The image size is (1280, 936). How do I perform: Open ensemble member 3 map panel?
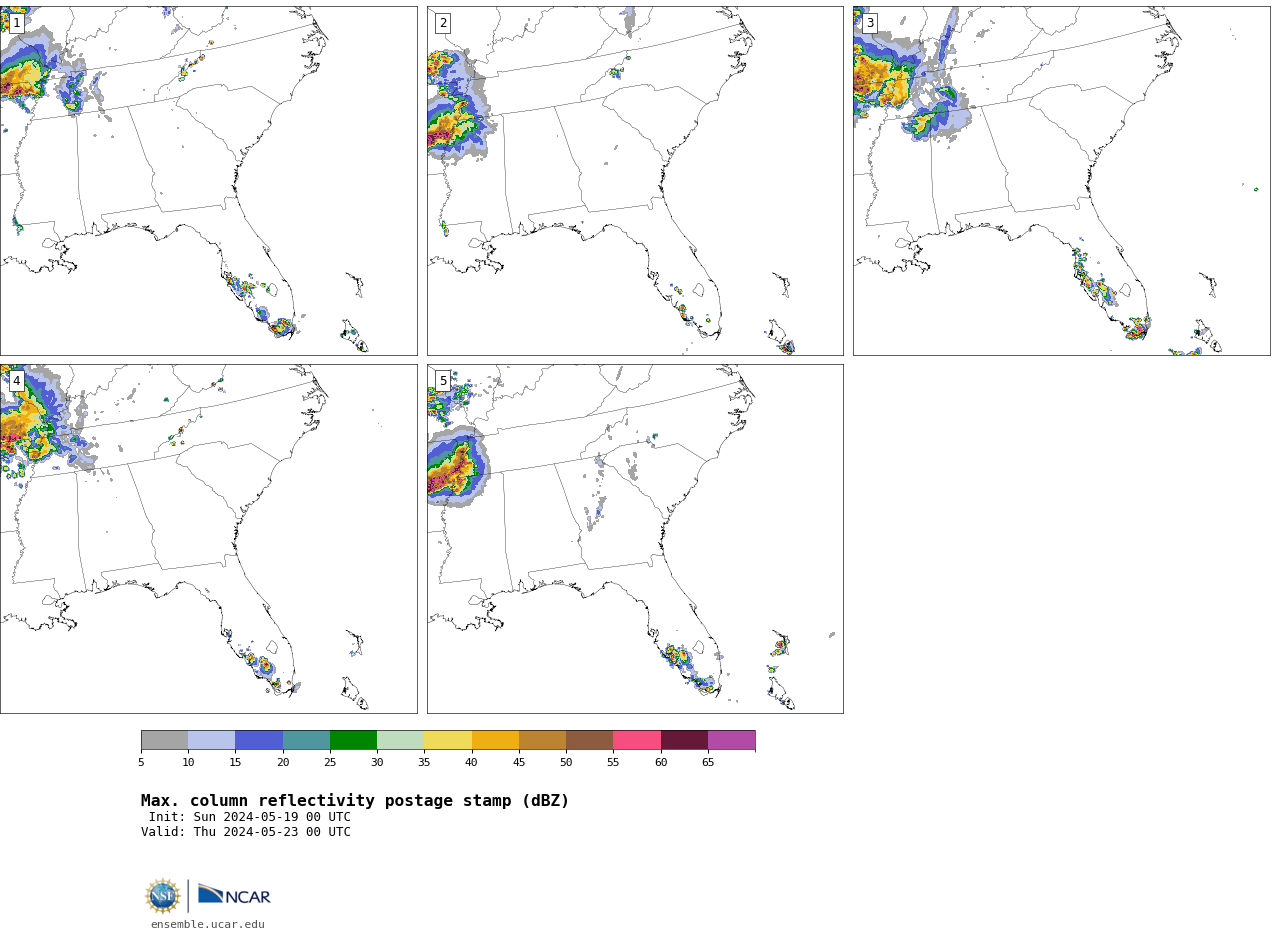click(1061, 180)
